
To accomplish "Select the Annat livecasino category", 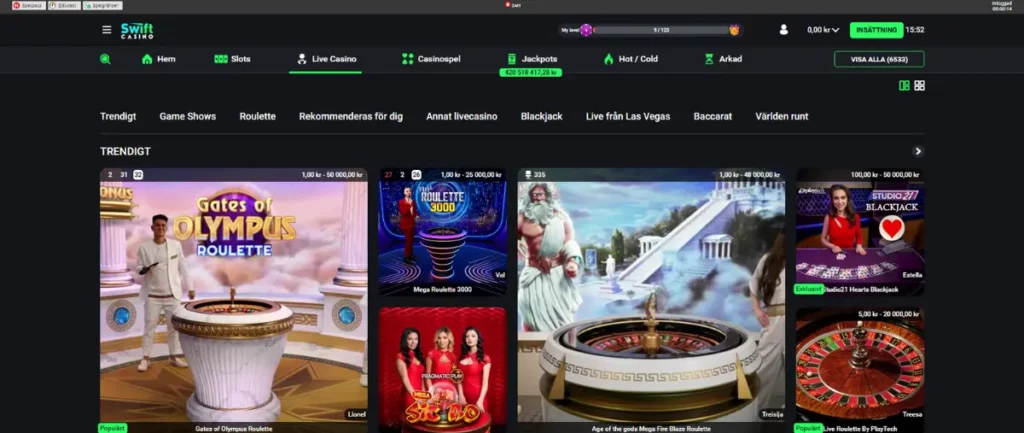I will (462, 116).
